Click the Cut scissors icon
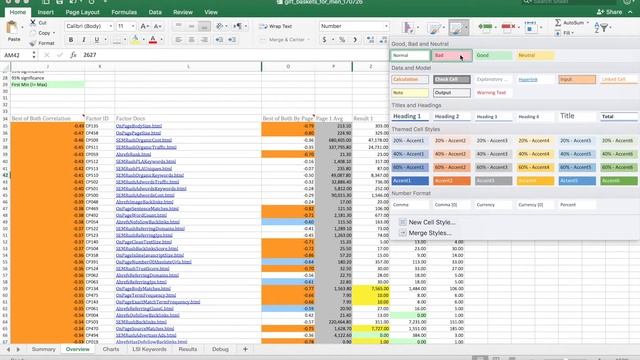Image resolution: width=640 pixels, height=360 pixels. (x=33, y=22)
